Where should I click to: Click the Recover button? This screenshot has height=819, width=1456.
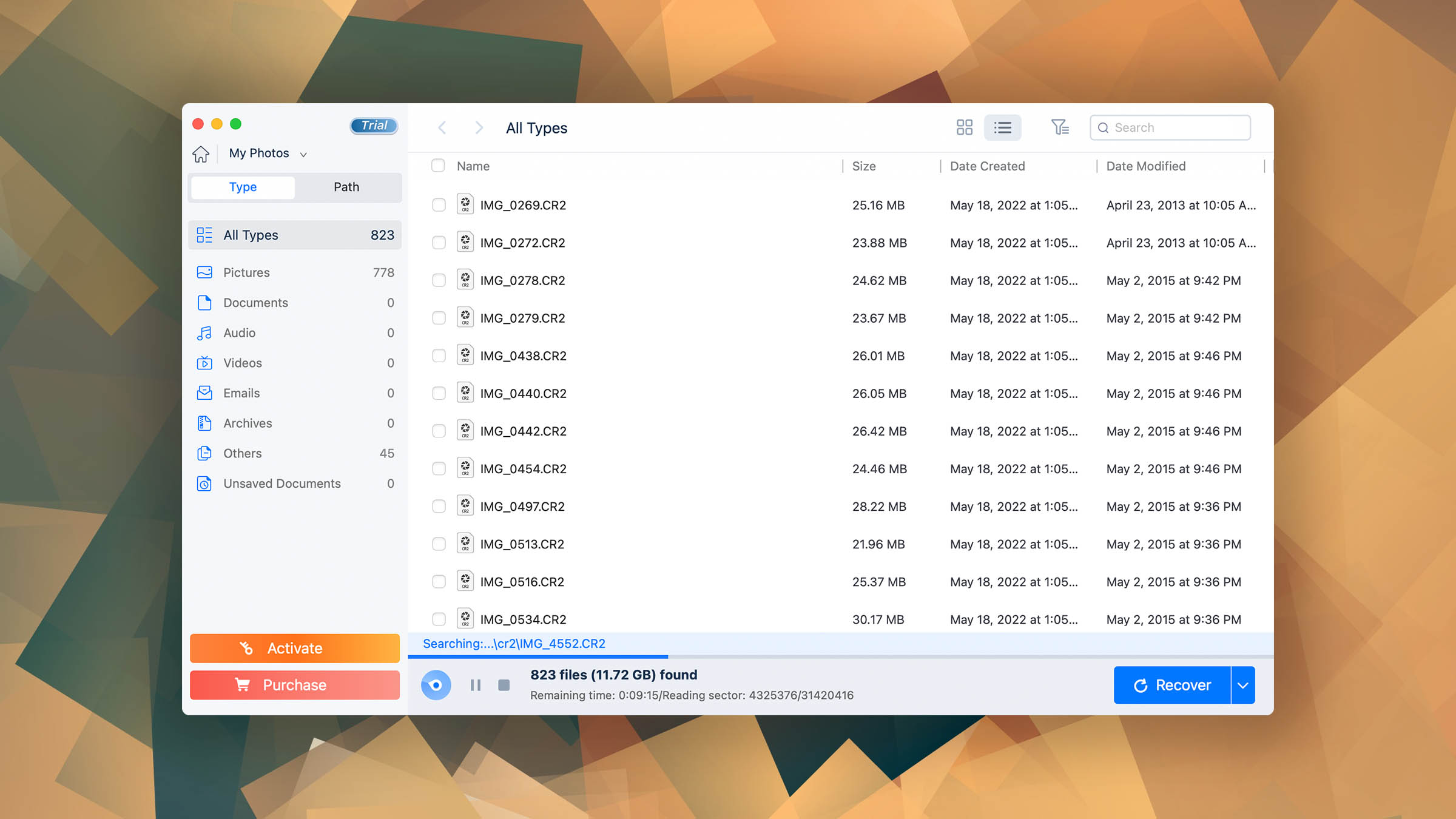(1172, 685)
